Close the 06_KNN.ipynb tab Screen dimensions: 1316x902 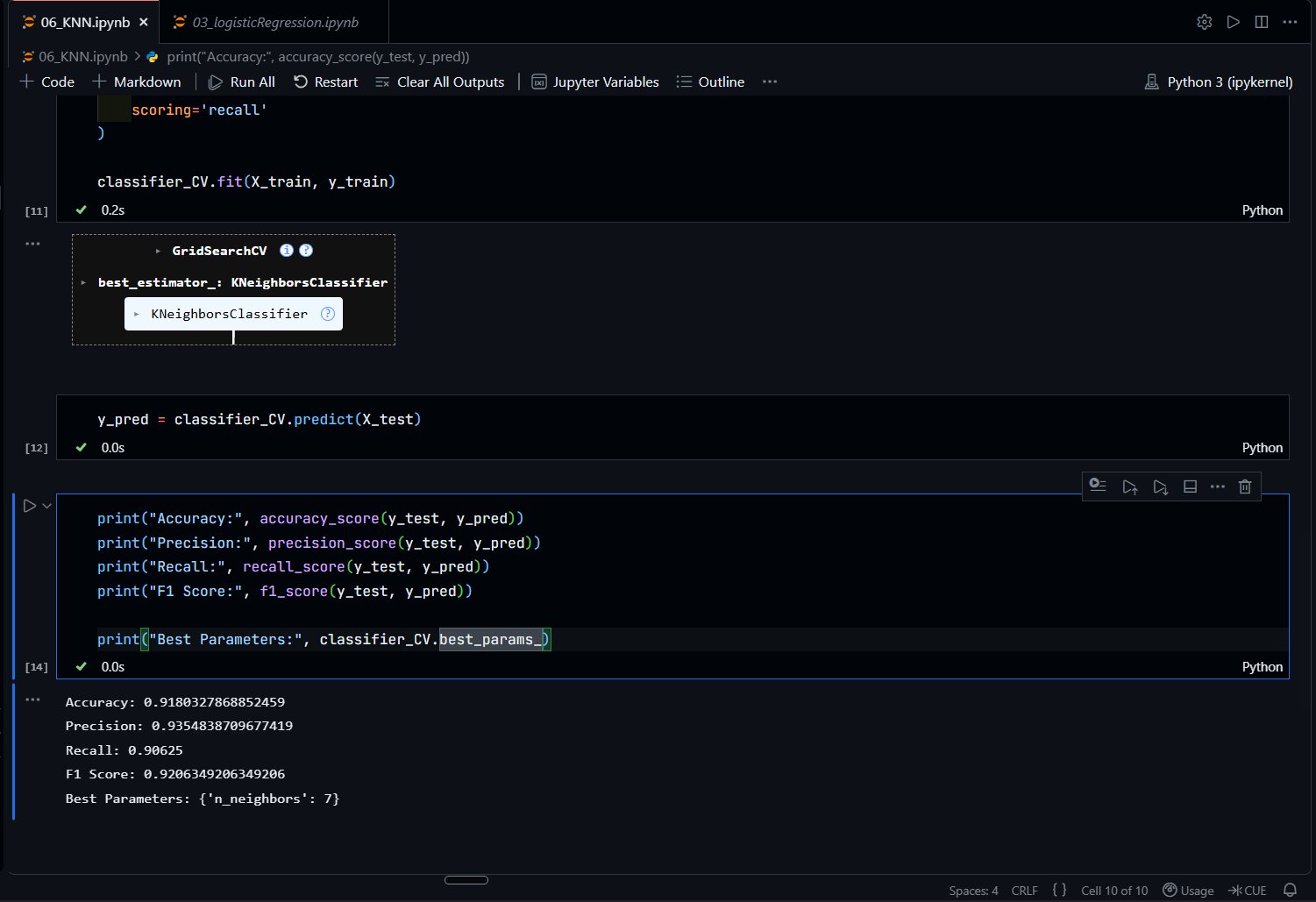click(x=144, y=23)
